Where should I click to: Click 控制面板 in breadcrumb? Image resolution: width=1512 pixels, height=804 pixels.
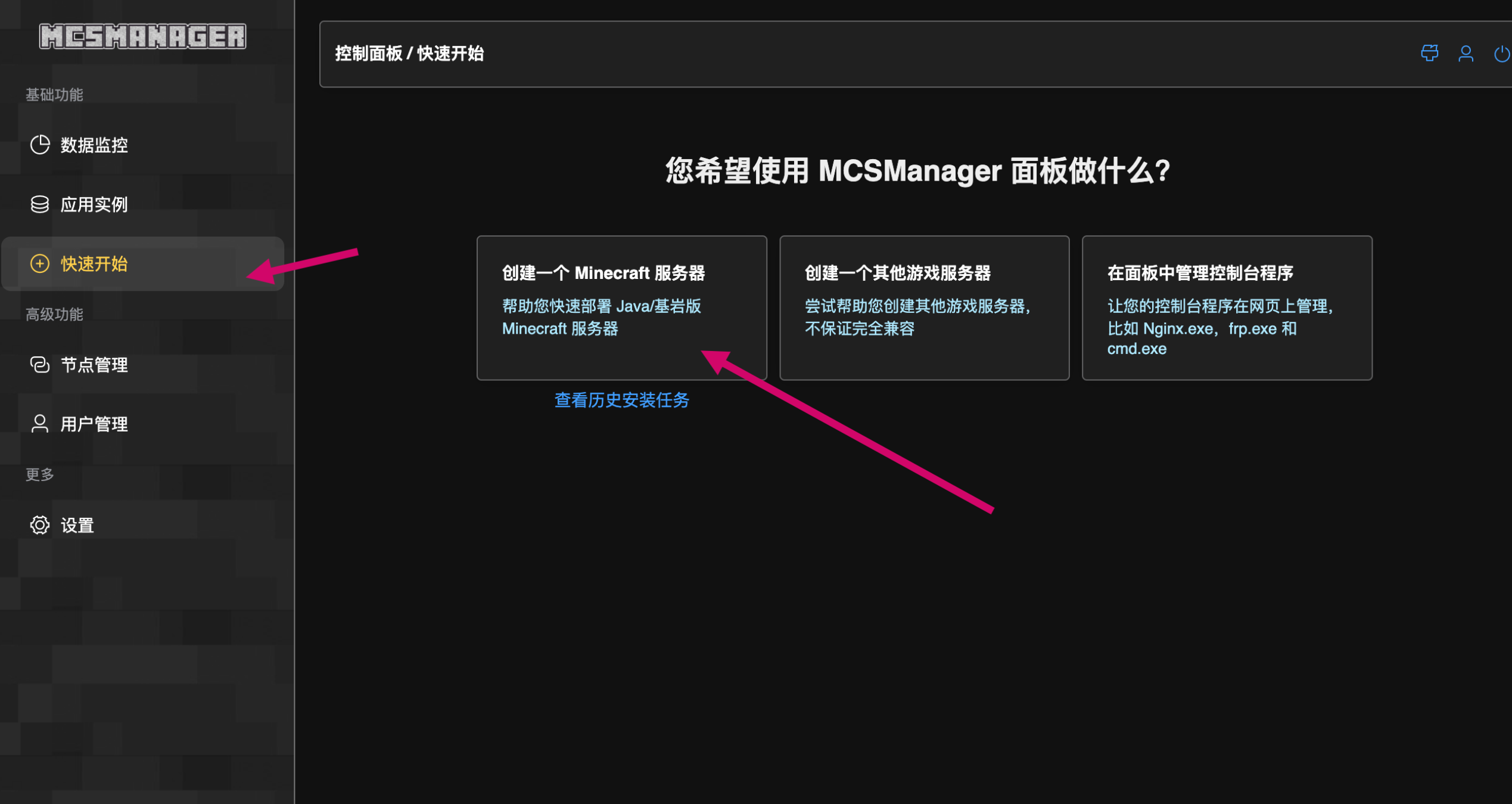tap(369, 54)
